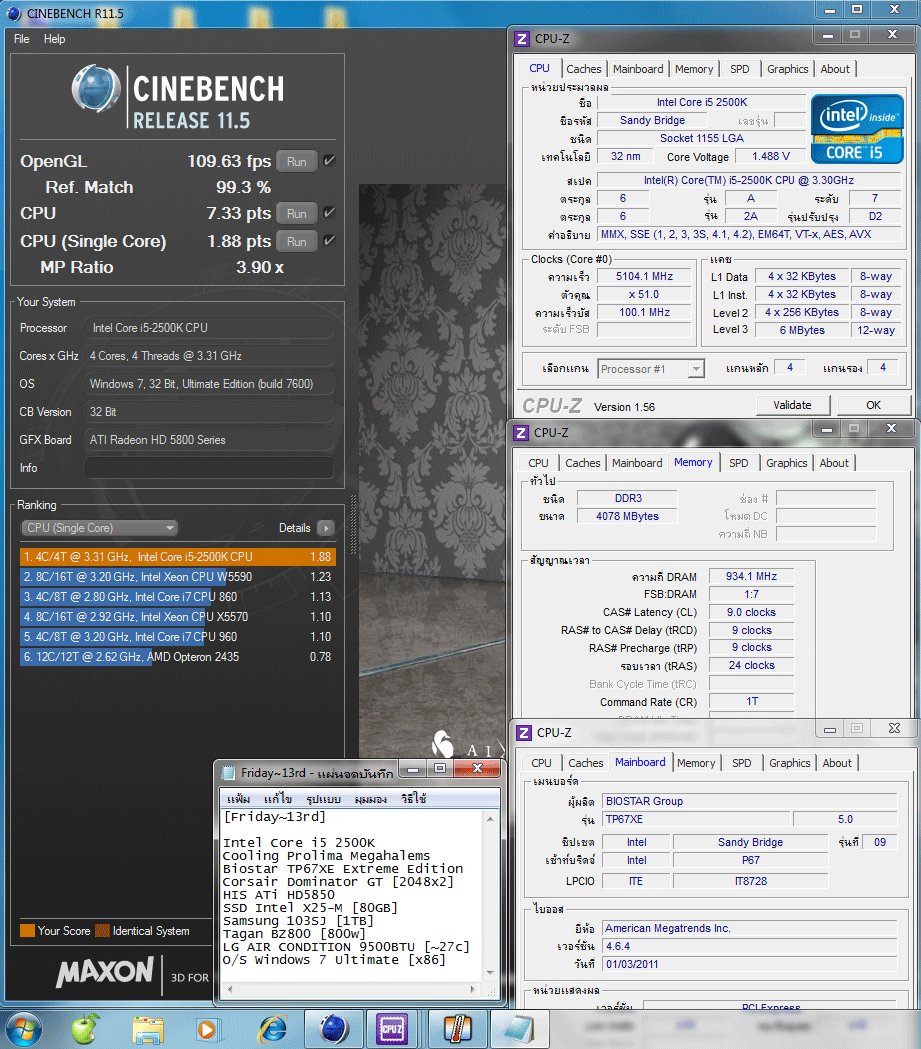Click the ATI Radeon HD 5800 Series field
This screenshot has width=921, height=1049.
(209, 440)
